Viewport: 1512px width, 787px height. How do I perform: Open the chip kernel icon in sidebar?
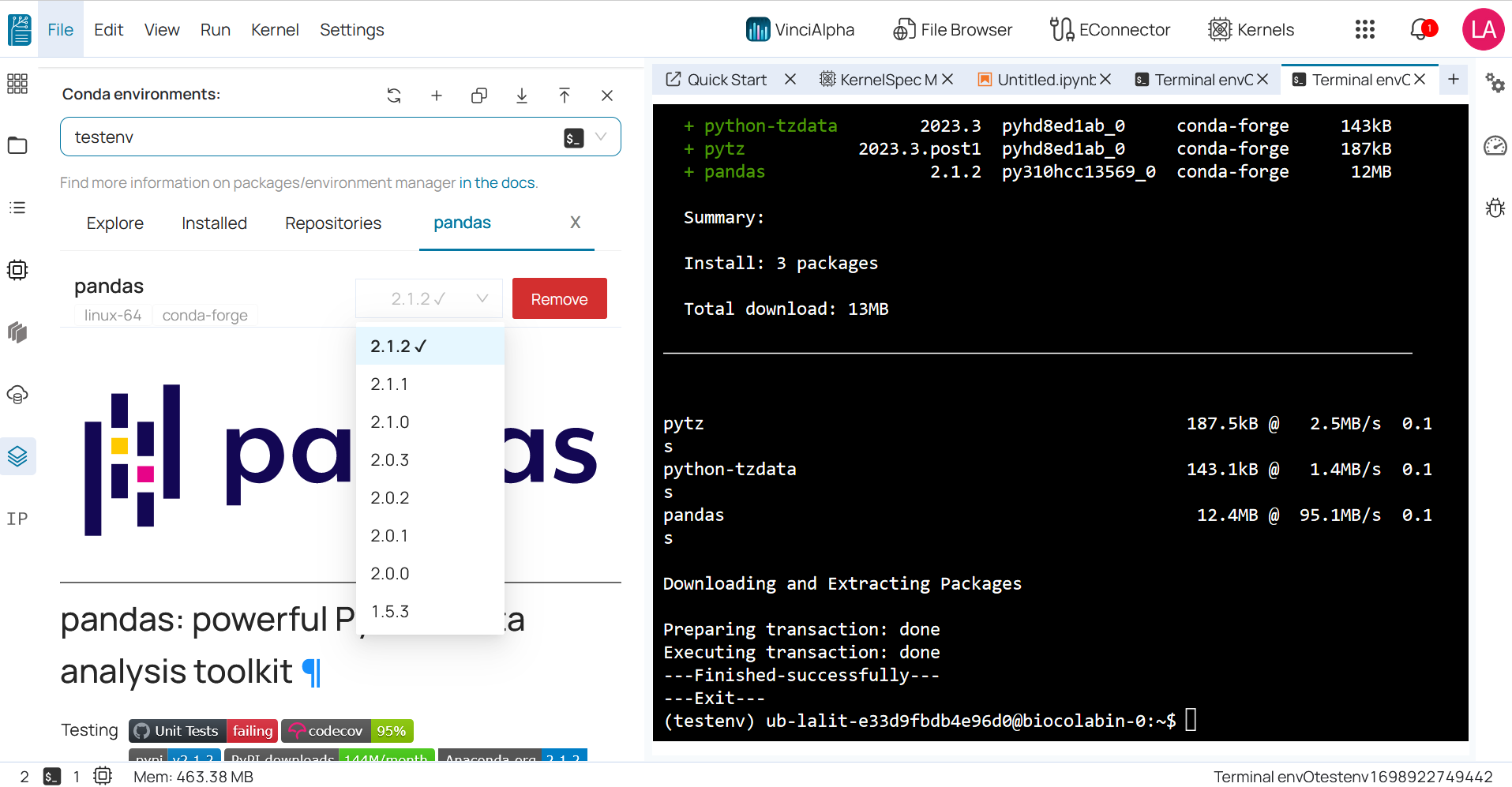click(x=17, y=270)
